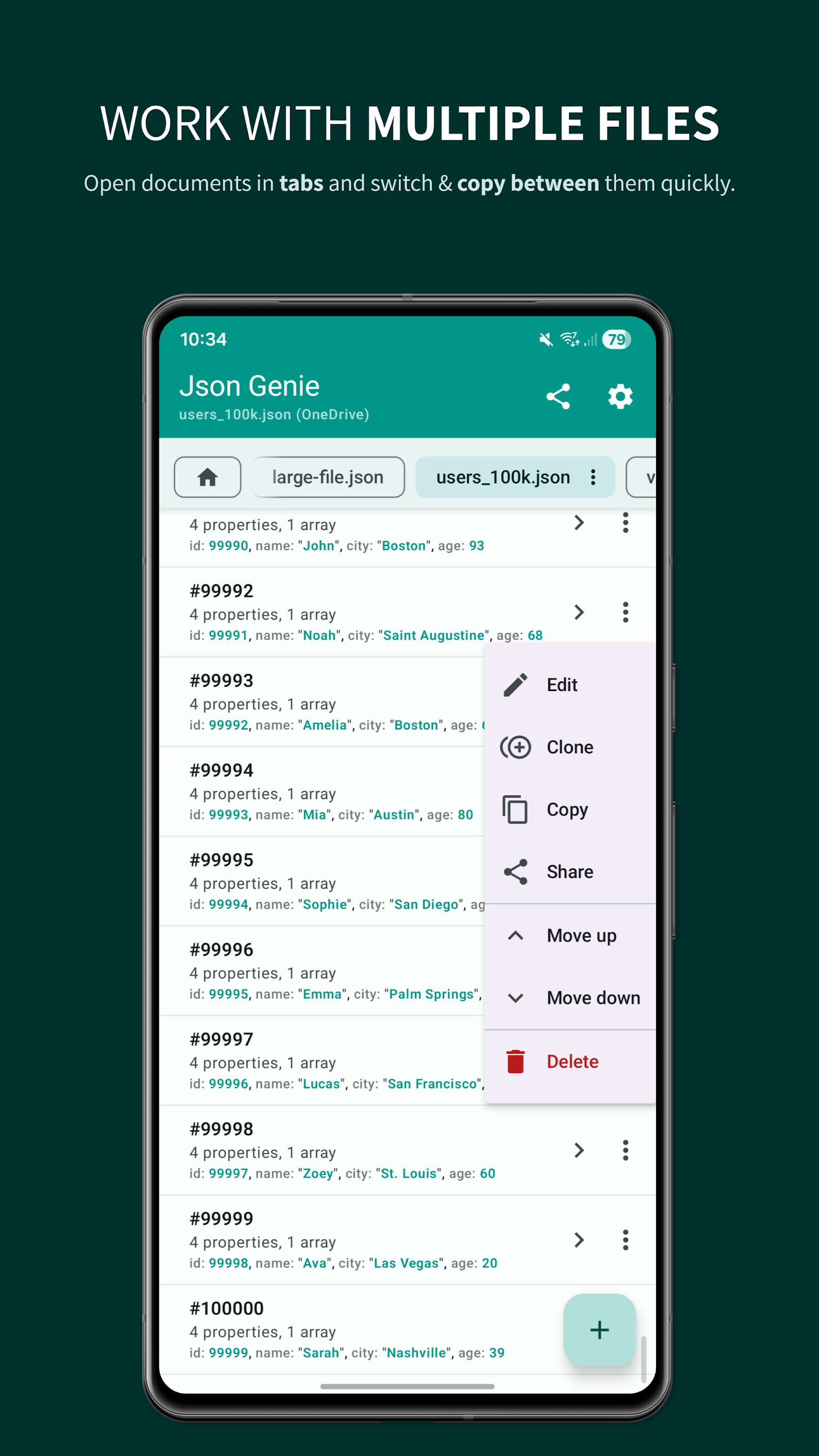Switch to the large-file.json tab
Viewport: 819px width, 1456px height.
click(328, 477)
